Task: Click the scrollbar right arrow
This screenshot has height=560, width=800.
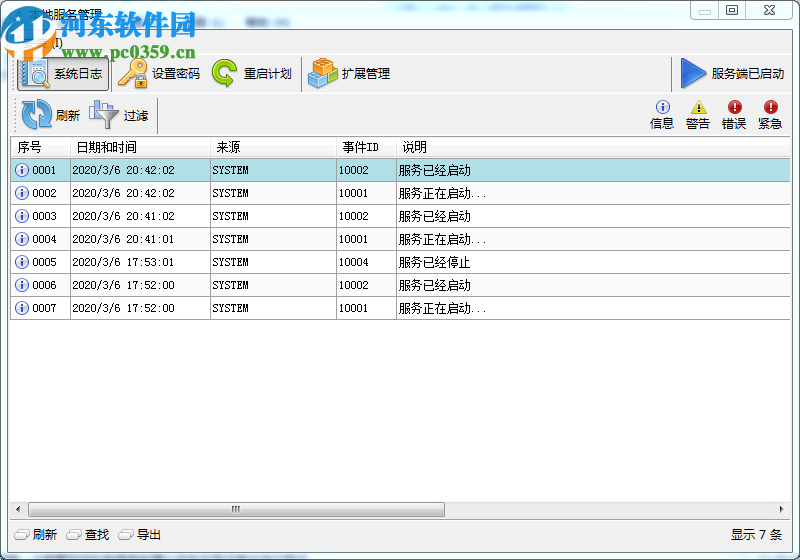Action: click(x=782, y=509)
